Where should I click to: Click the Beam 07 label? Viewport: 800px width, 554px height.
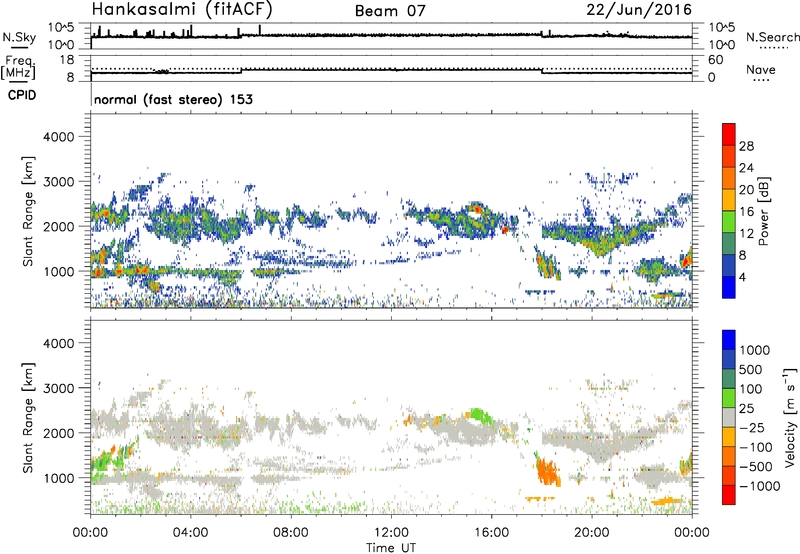pyautogui.click(x=390, y=11)
